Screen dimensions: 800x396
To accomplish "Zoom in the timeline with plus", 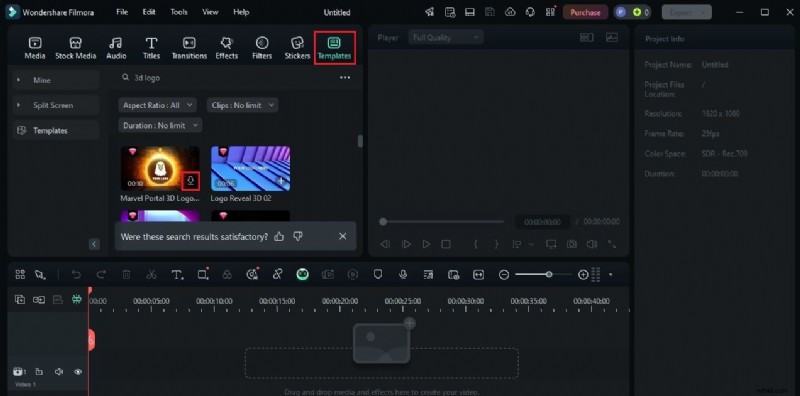I will [x=583, y=275].
